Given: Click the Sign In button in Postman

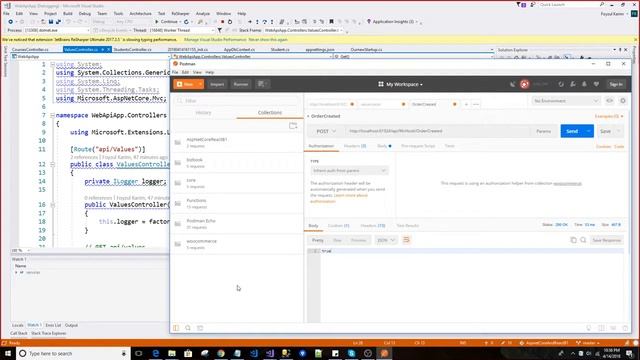Looking at the screenshot, I should pyautogui.click(x=616, y=84).
